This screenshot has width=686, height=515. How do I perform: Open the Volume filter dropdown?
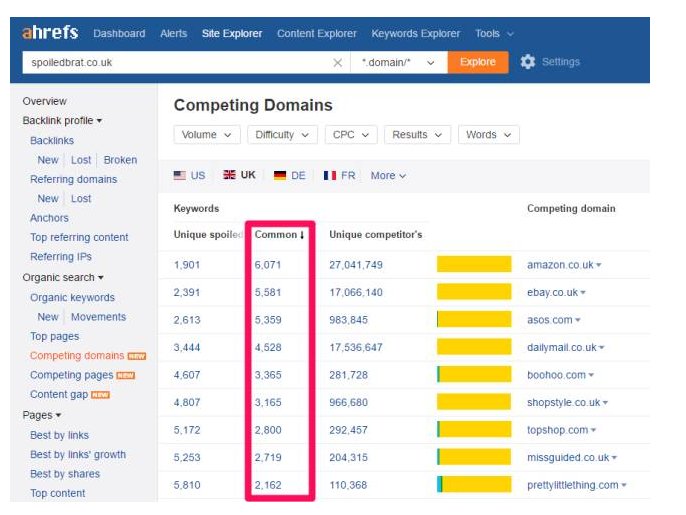[x=207, y=135]
